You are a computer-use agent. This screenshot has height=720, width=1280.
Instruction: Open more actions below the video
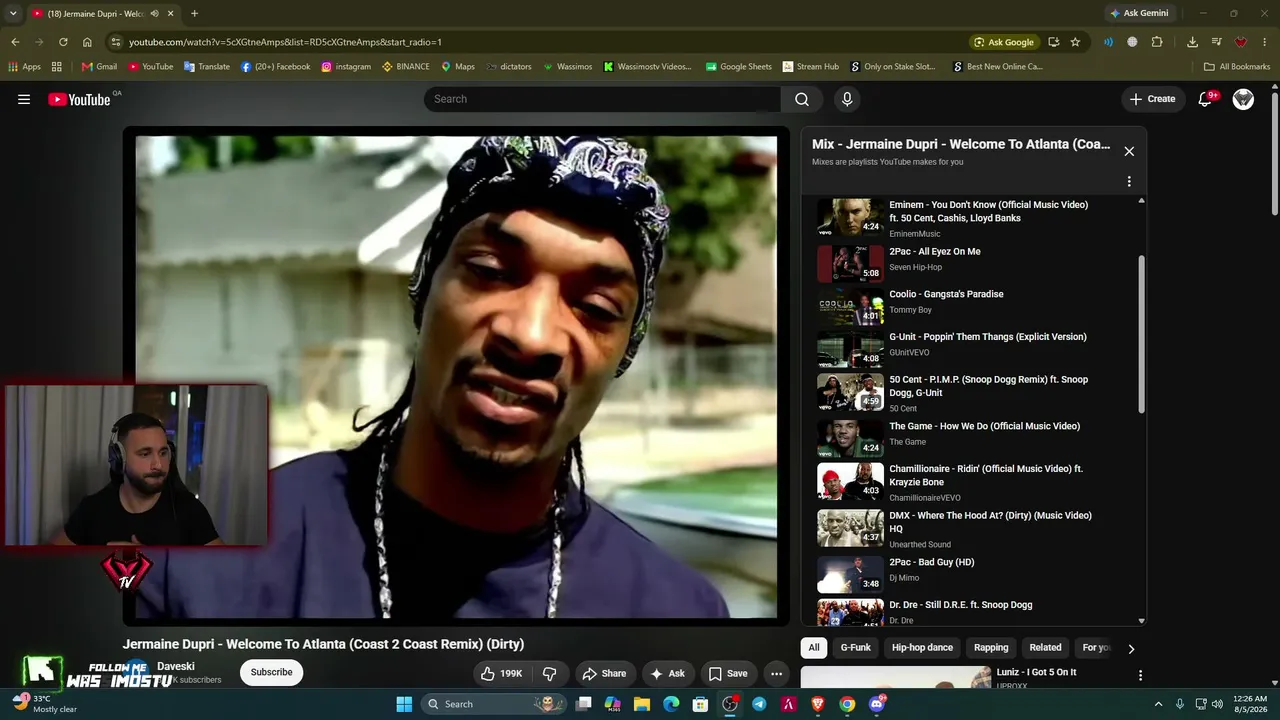776,673
